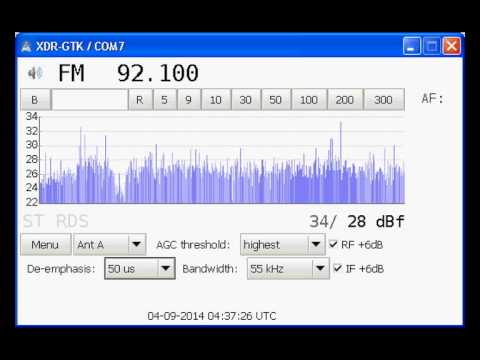Mute audio with the speaker icon
This screenshot has width=480, height=360.
pos(36,73)
